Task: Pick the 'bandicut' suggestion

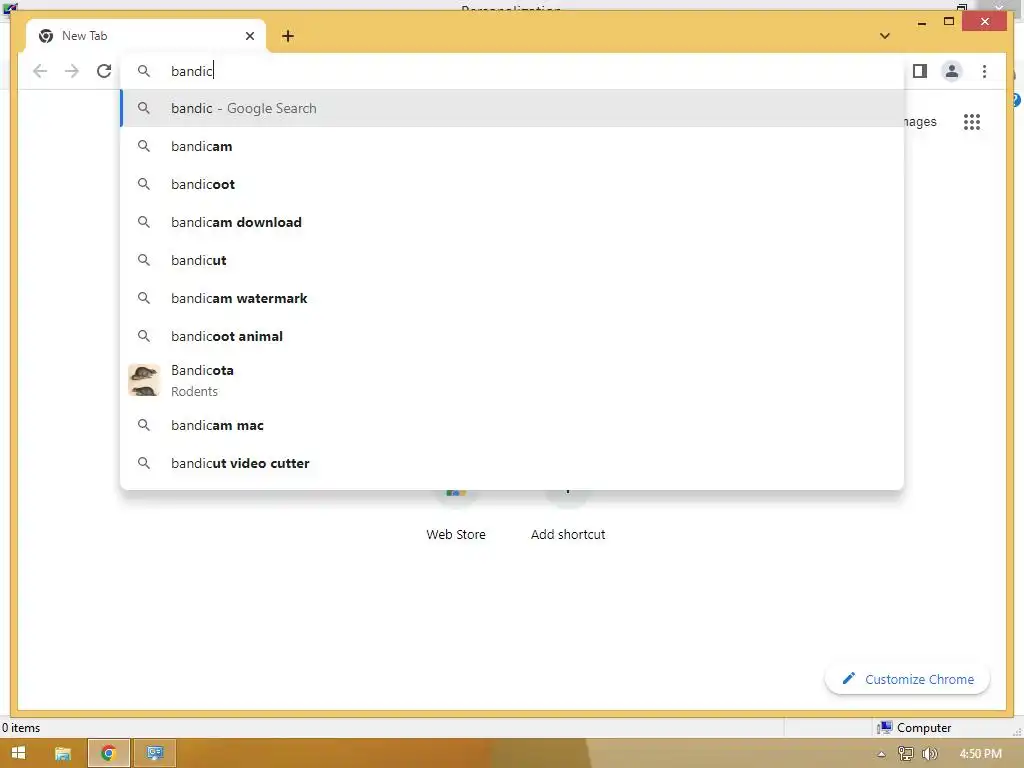Action: click(513, 260)
